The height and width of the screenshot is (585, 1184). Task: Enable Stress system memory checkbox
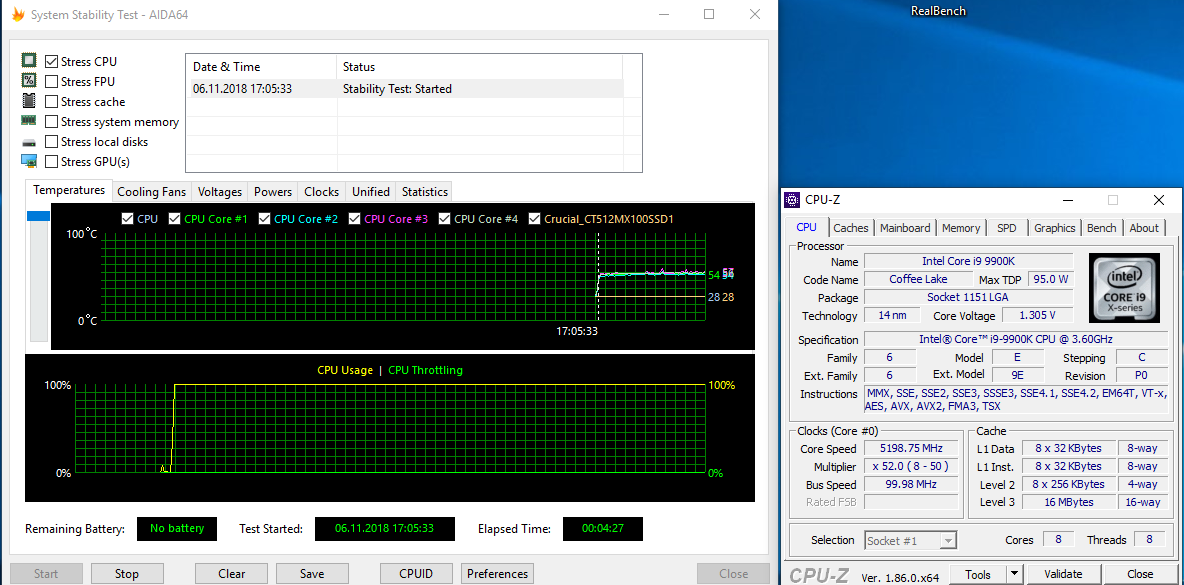[51, 122]
